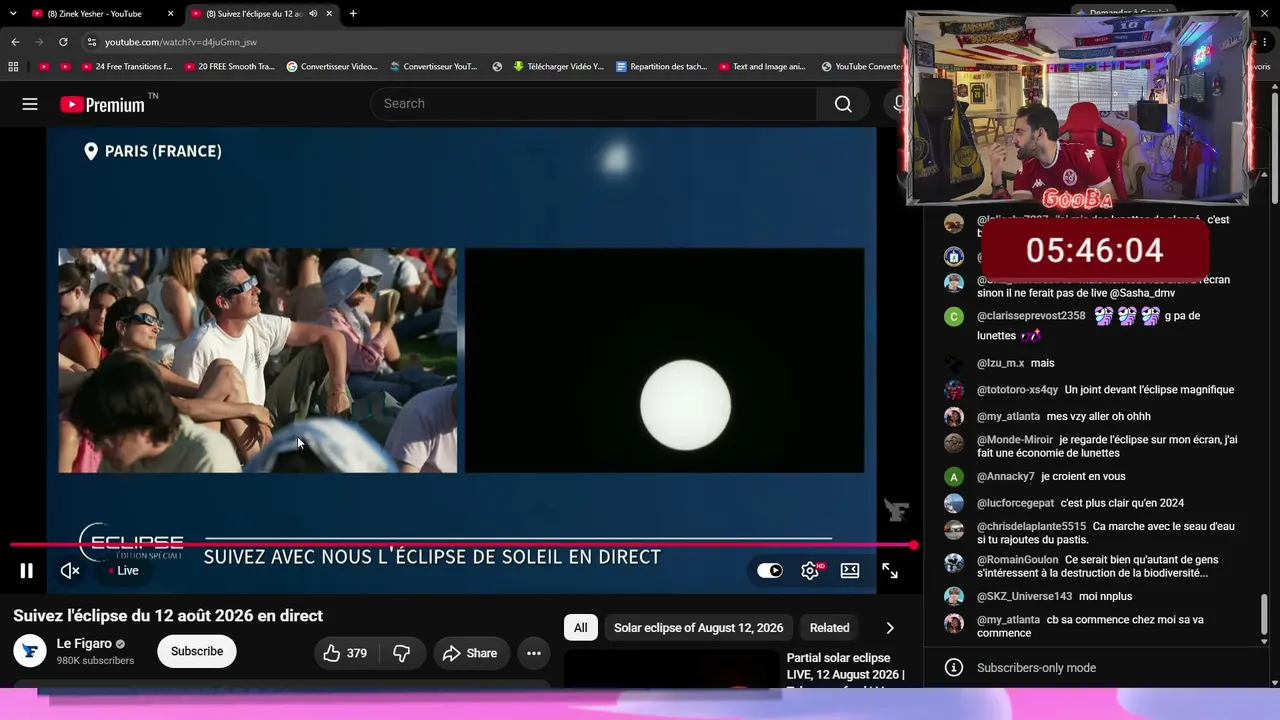Click the red live progress bar
The width and height of the screenshot is (1280, 720).
pos(462,545)
